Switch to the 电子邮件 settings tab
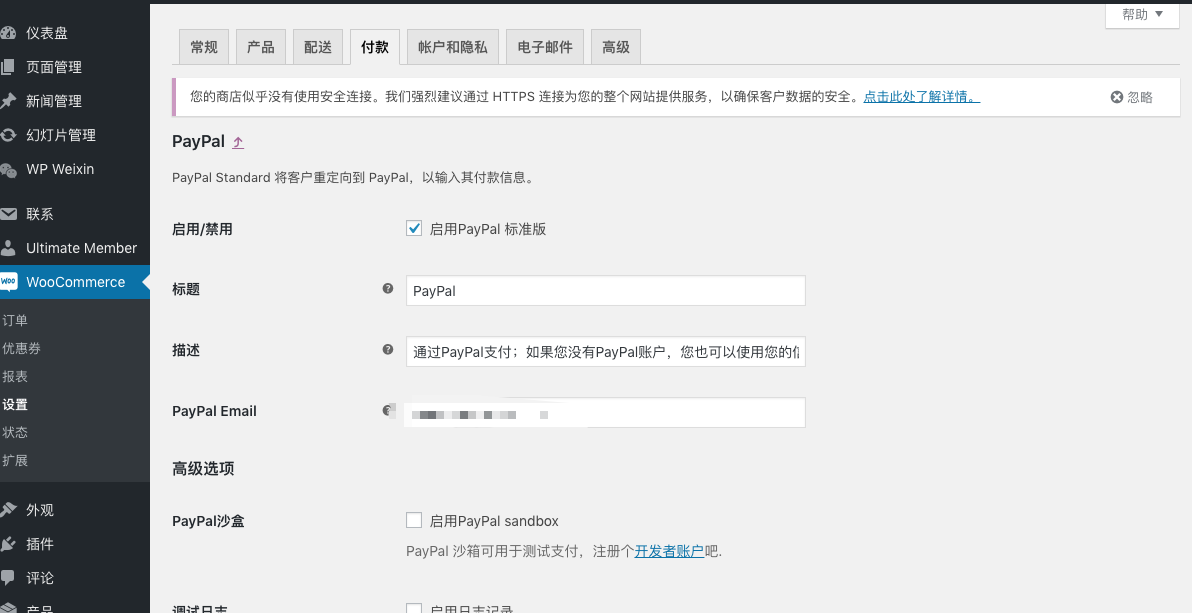Image resolution: width=1192 pixels, height=613 pixels. click(x=545, y=47)
